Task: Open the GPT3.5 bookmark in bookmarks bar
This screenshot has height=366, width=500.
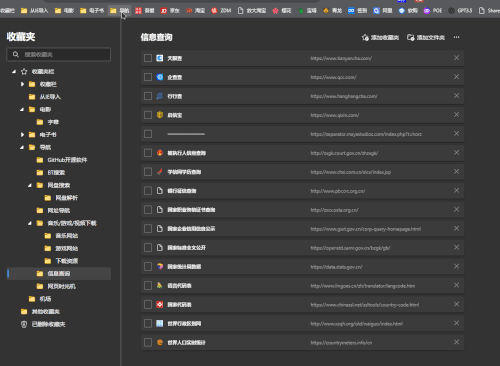Action: 460,11
